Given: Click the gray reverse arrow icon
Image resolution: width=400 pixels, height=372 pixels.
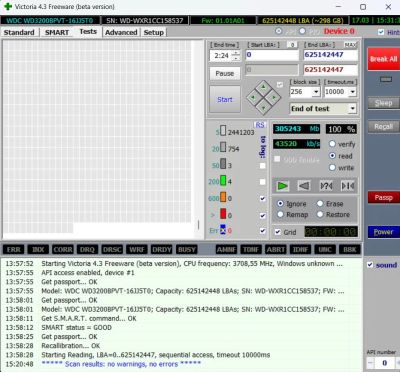Looking at the screenshot, I should coord(304,186).
